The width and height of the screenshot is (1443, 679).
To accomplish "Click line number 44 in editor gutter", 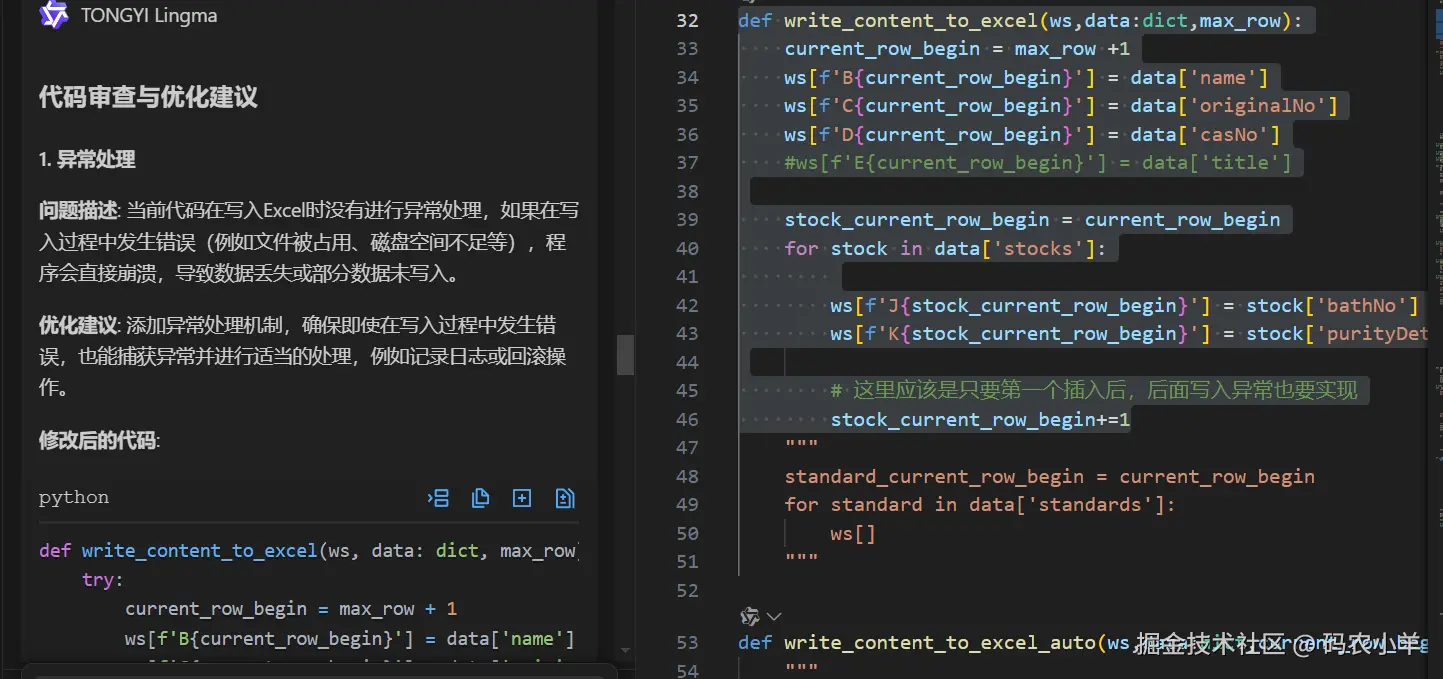I will tap(687, 362).
